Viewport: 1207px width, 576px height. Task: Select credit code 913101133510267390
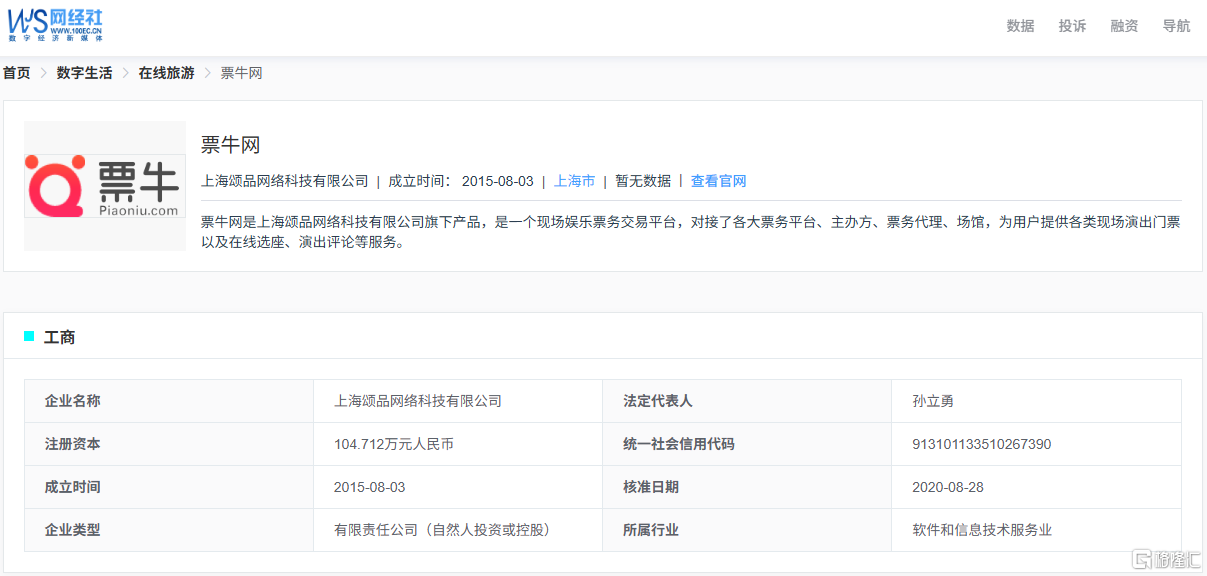982,444
